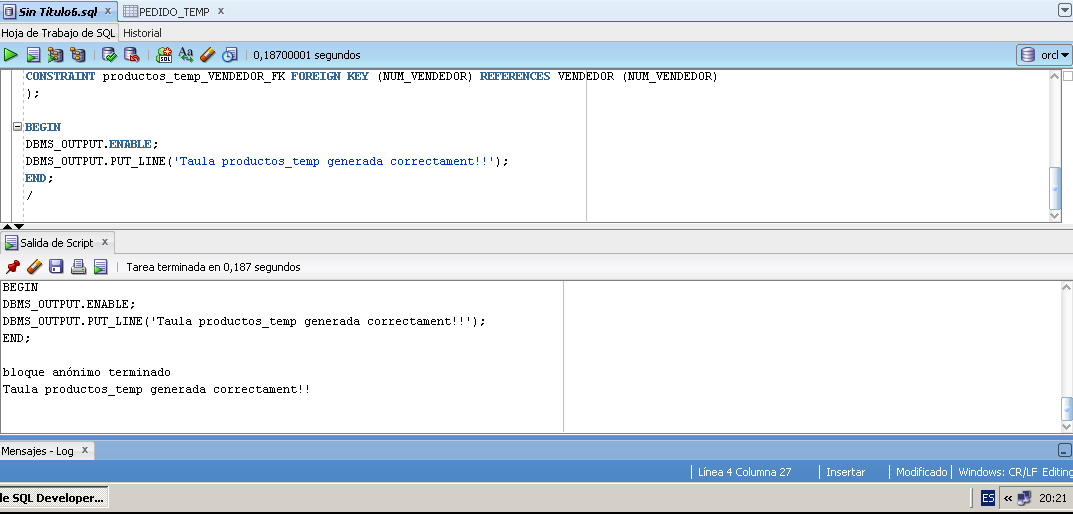Image resolution: width=1073 pixels, height=514 pixels.
Task: Open the editor tab list dropdown arrow
Action: 1065,10
